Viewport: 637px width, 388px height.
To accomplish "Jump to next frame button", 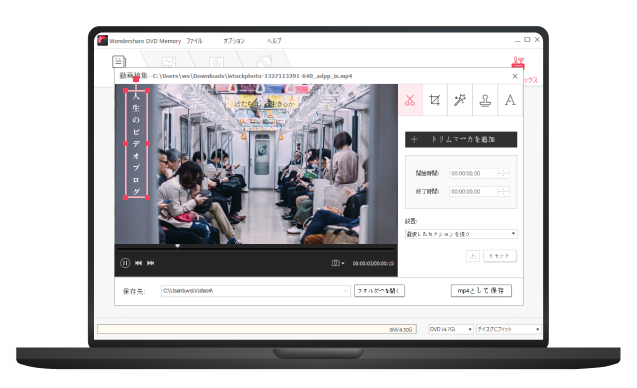I will click(x=151, y=263).
